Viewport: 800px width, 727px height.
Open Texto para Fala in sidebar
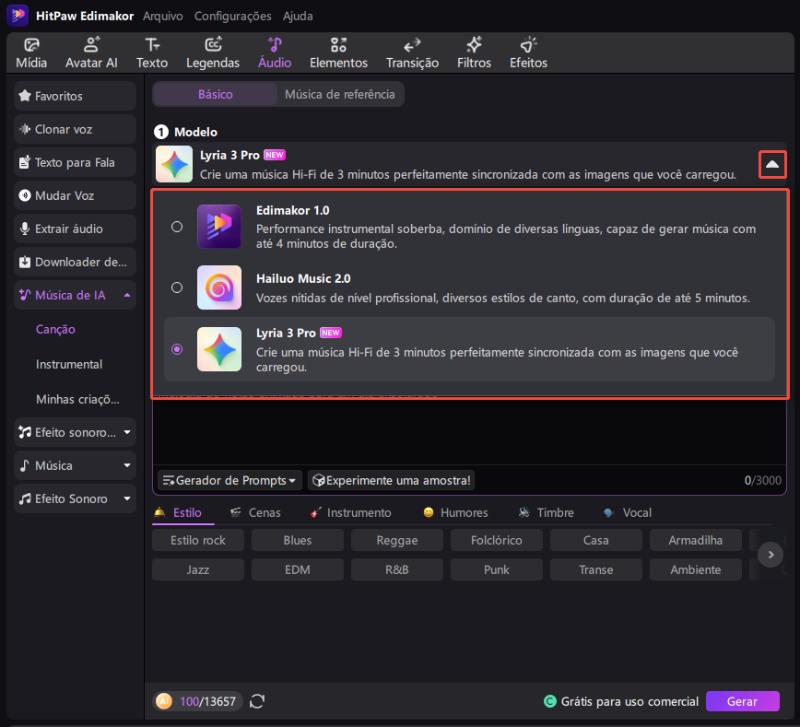tap(75, 162)
